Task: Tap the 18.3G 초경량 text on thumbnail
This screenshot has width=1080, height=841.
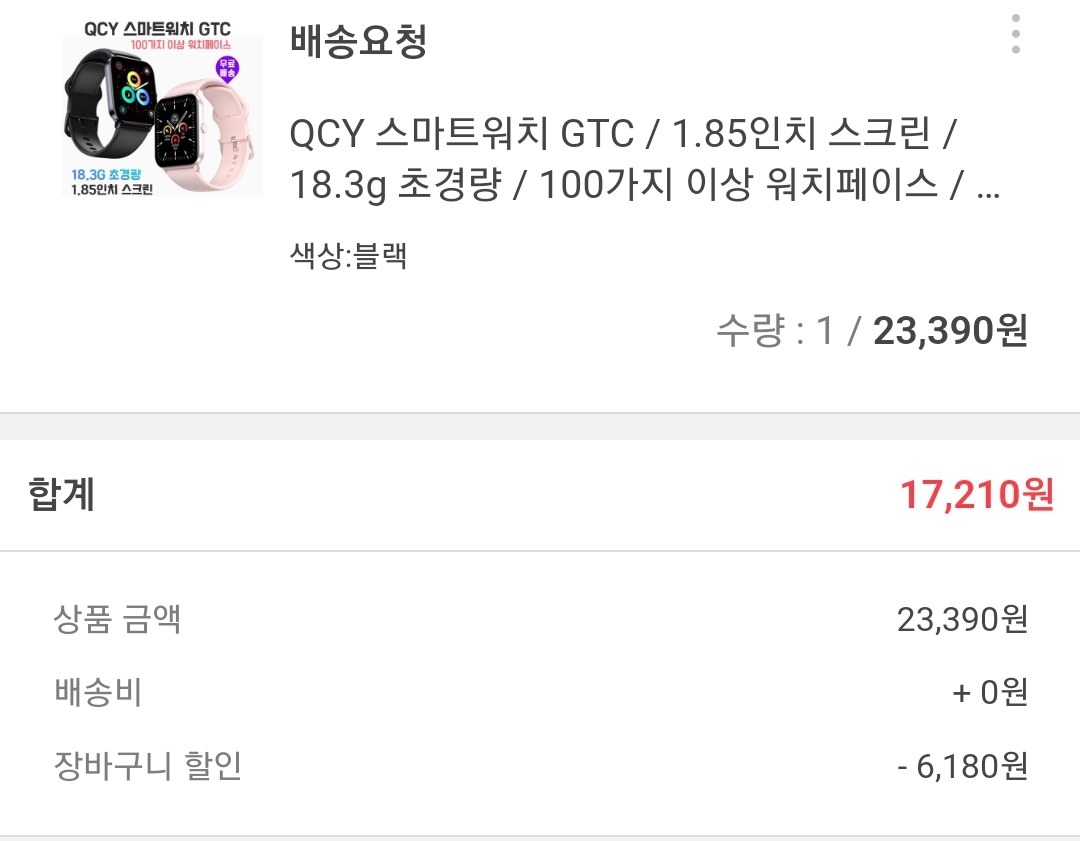Action: [x=106, y=175]
